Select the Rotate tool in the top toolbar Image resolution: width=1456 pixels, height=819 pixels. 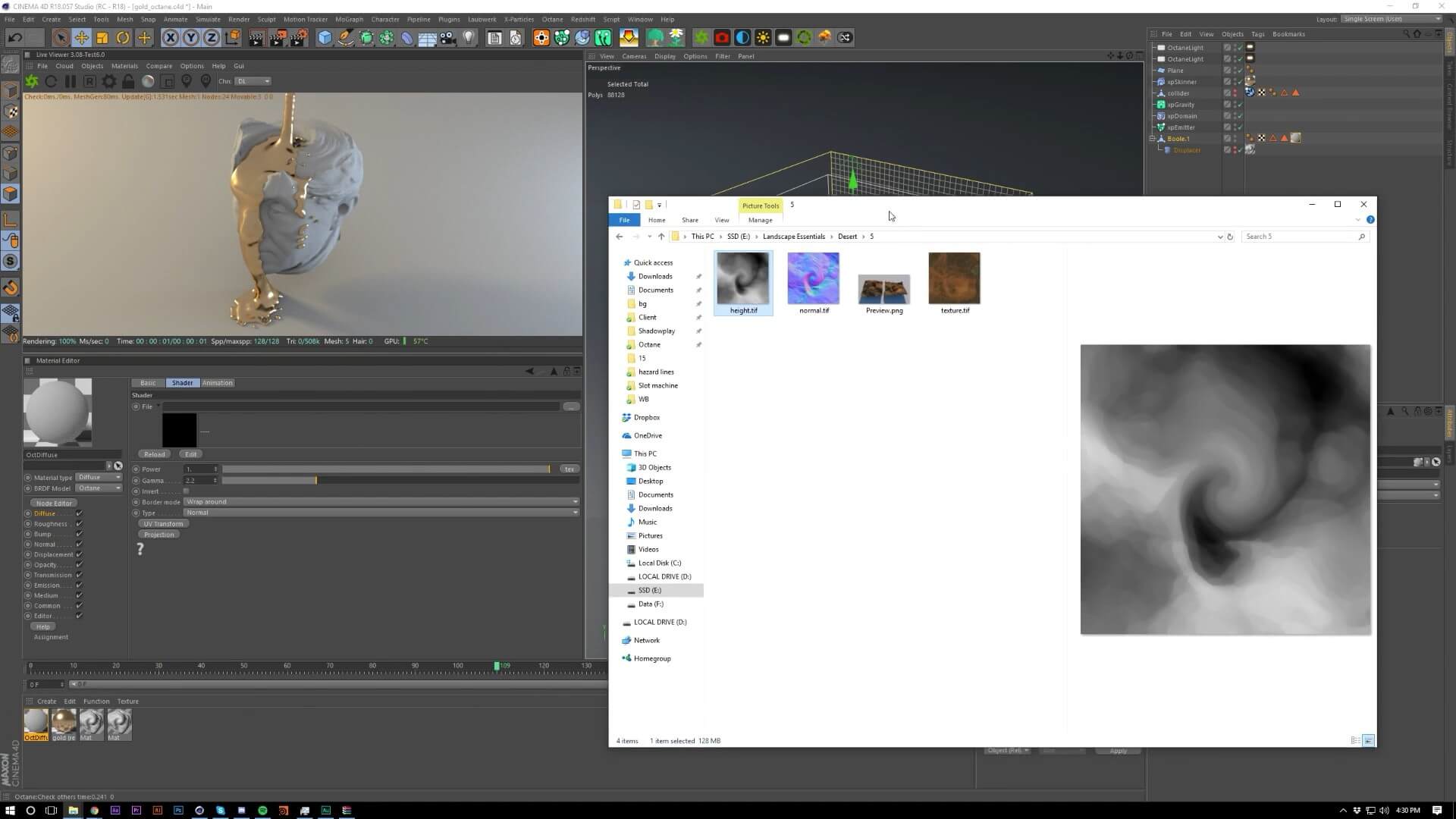pos(123,37)
